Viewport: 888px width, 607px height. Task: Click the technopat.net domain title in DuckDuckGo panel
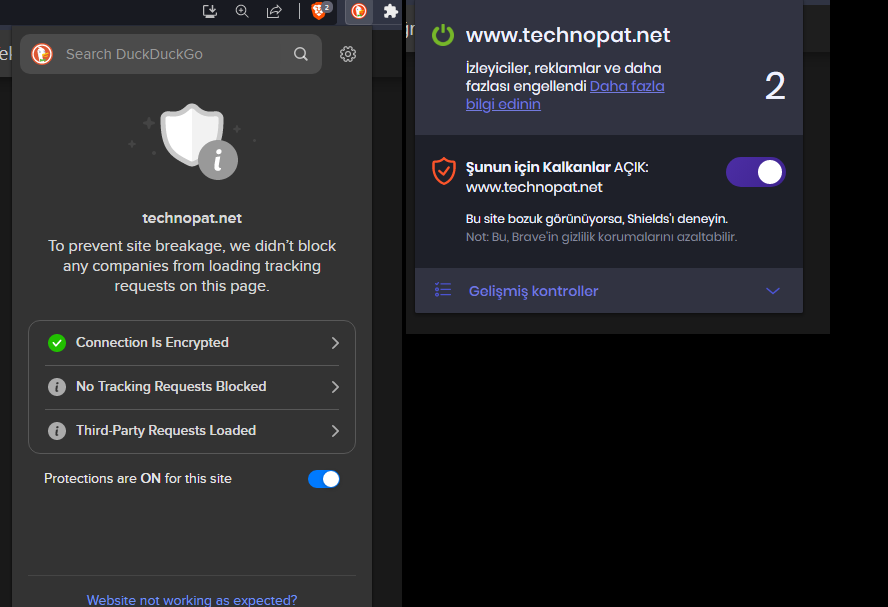point(192,218)
